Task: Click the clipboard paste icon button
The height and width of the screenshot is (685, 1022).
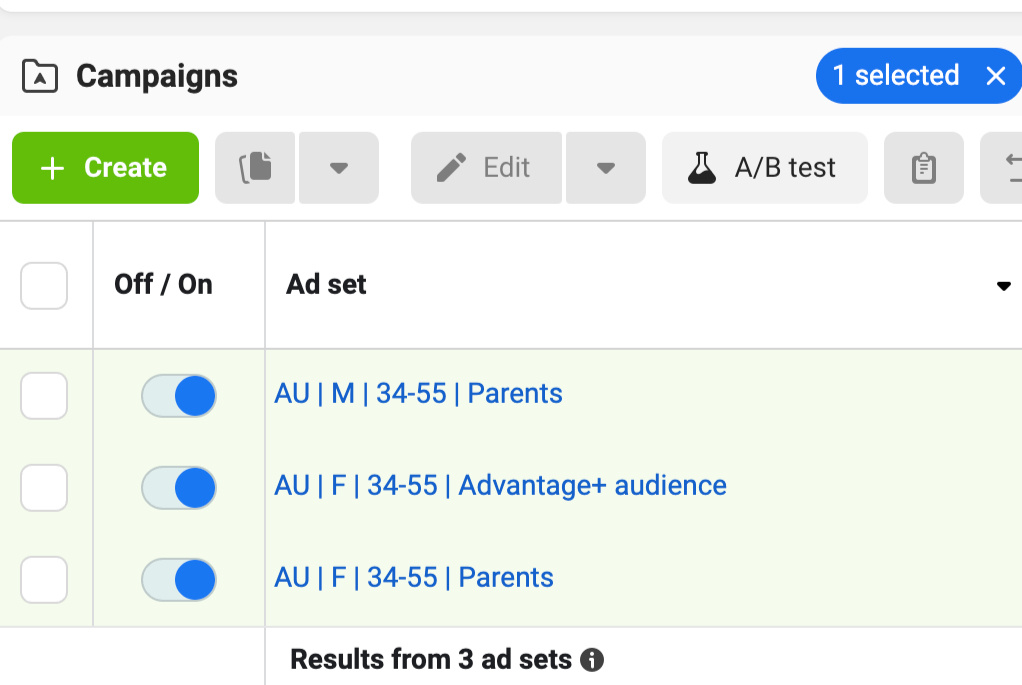Action: (x=923, y=168)
